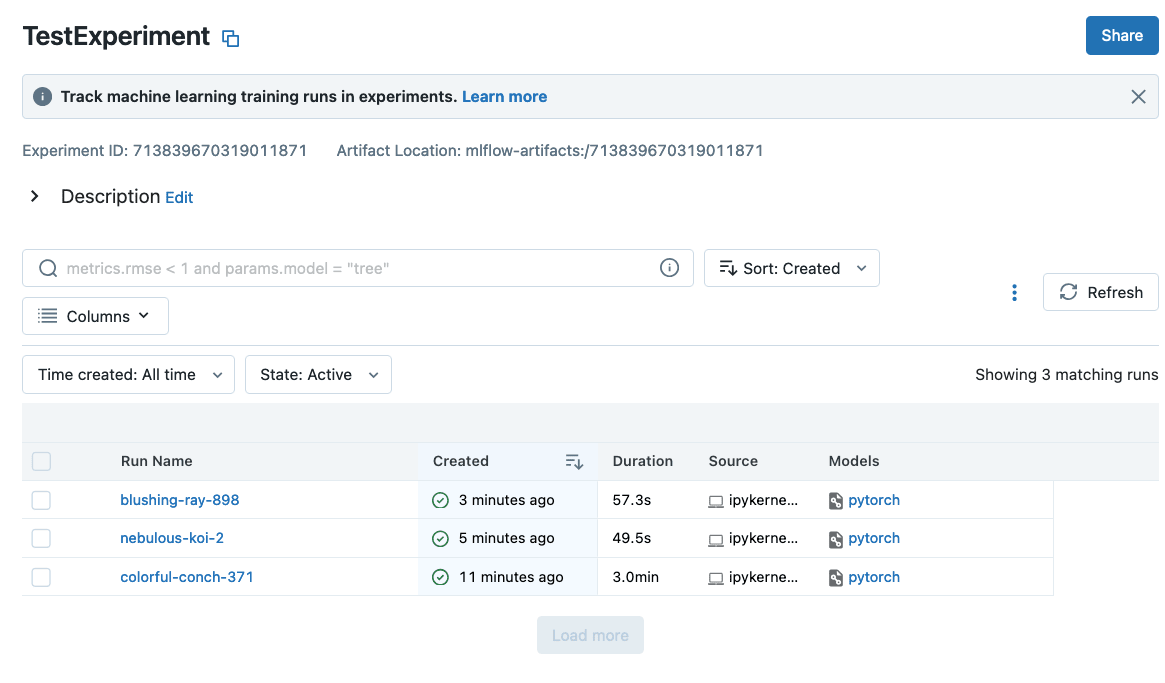The width and height of the screenshot is (1165, 683).
Task: Click the Share button
Action: click(1122, 36)
